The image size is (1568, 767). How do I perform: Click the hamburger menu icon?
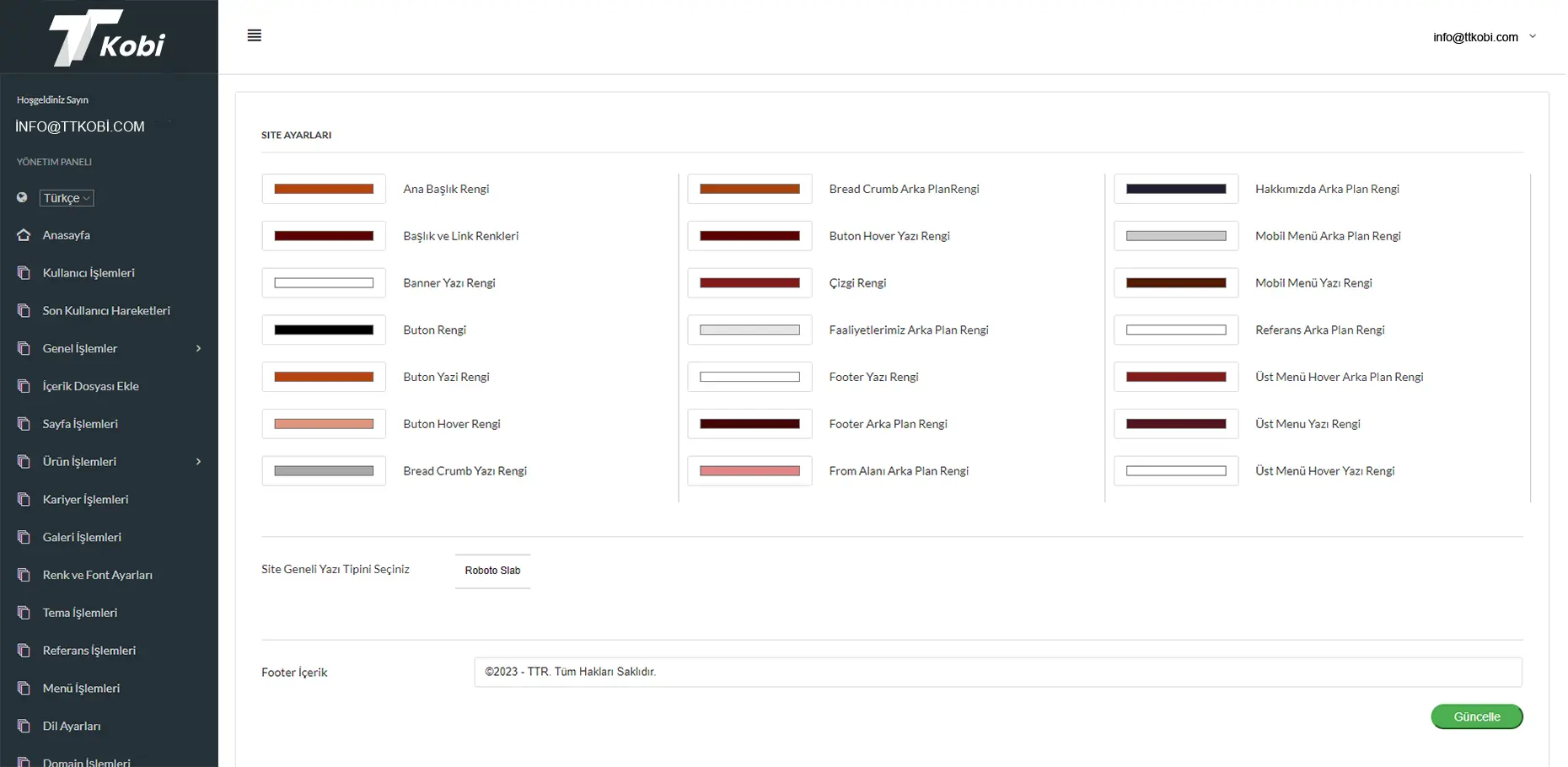point(254,35)
